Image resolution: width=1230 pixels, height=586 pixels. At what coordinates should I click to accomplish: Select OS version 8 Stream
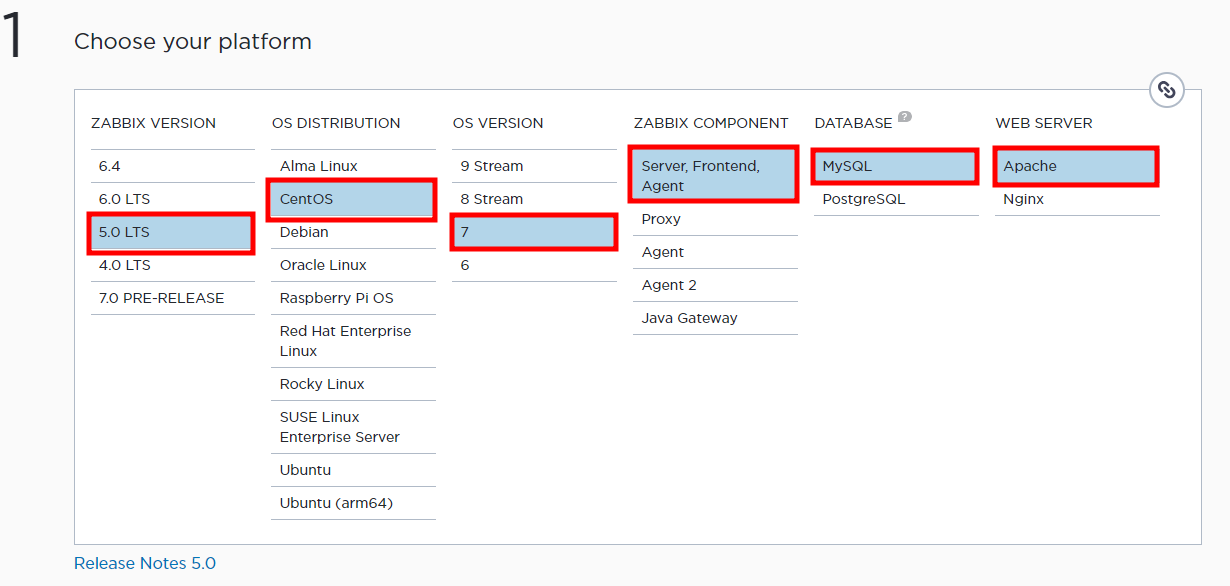534,199
